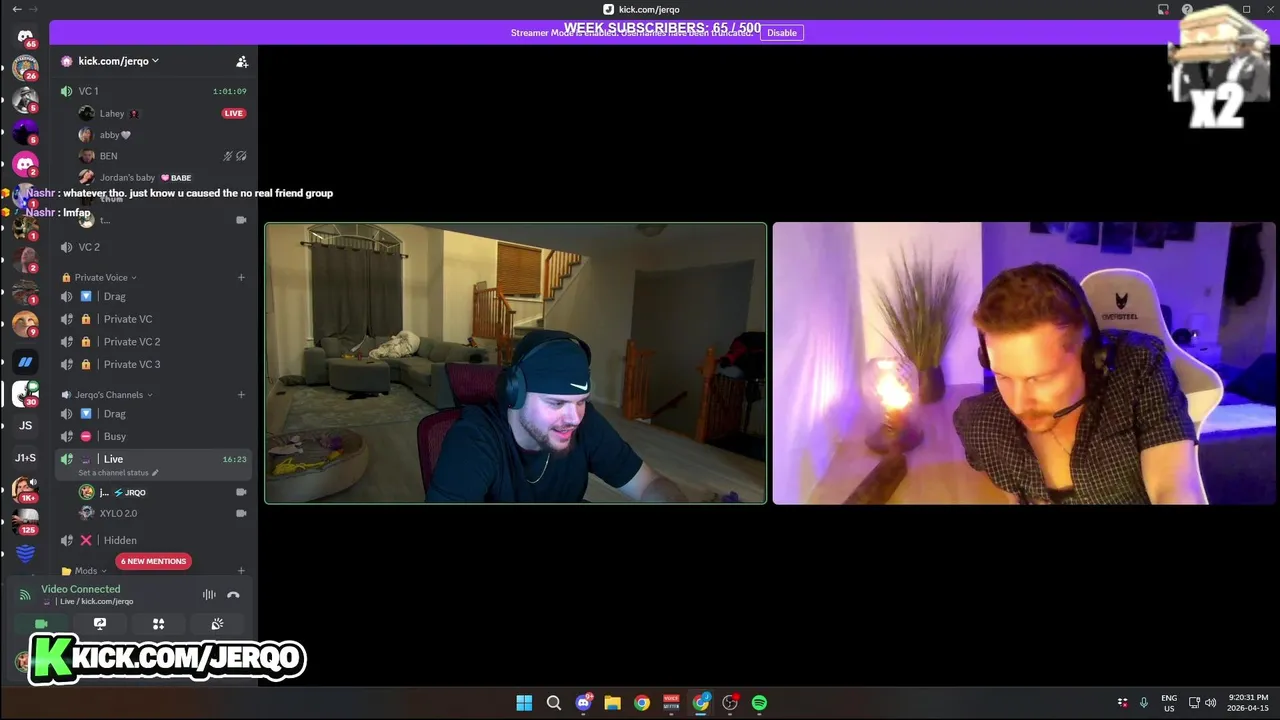This screenshot has width=1280, height=720.
Task: Jump to 6 New Mentions
Action: tap(153, 561)
